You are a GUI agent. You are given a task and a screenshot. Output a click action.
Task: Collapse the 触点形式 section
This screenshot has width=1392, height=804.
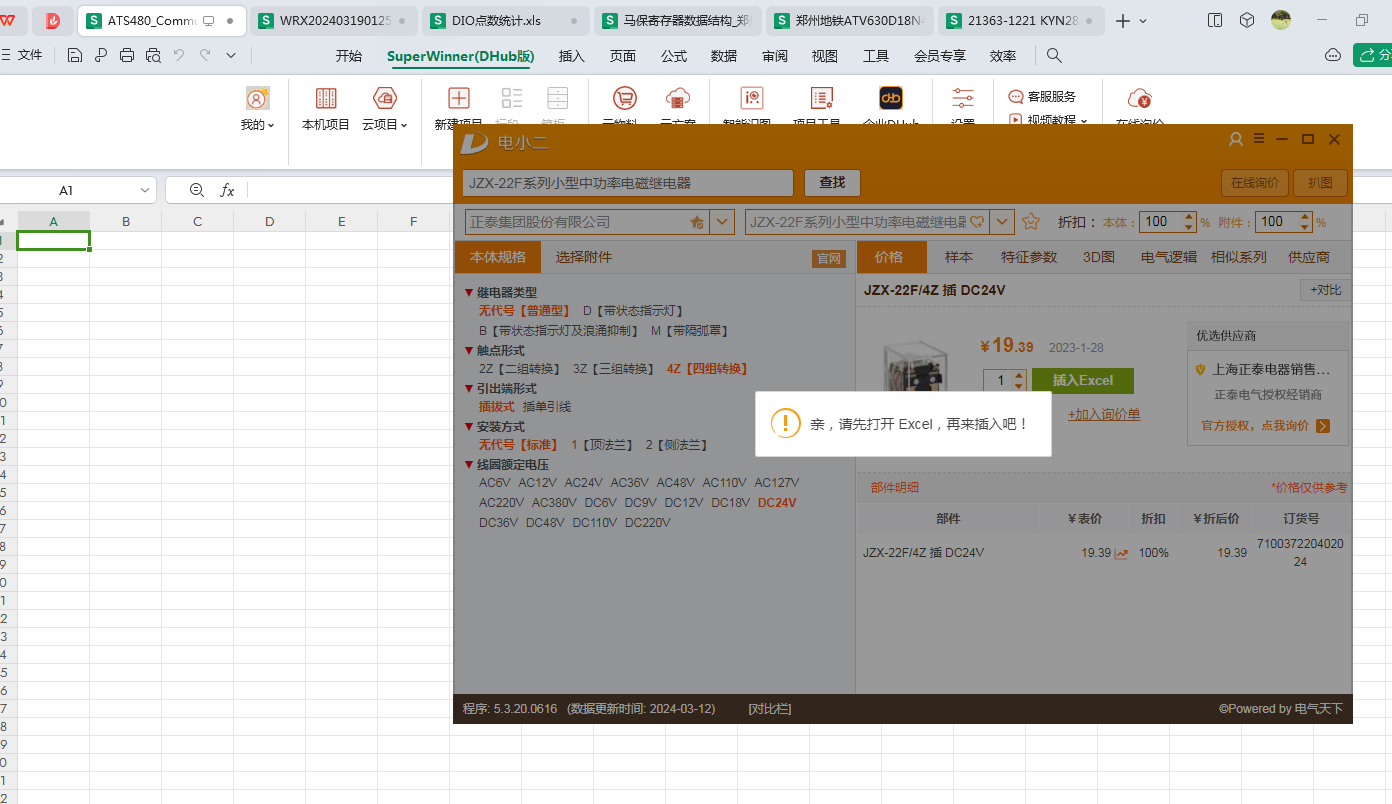click(x=469, y=351)
